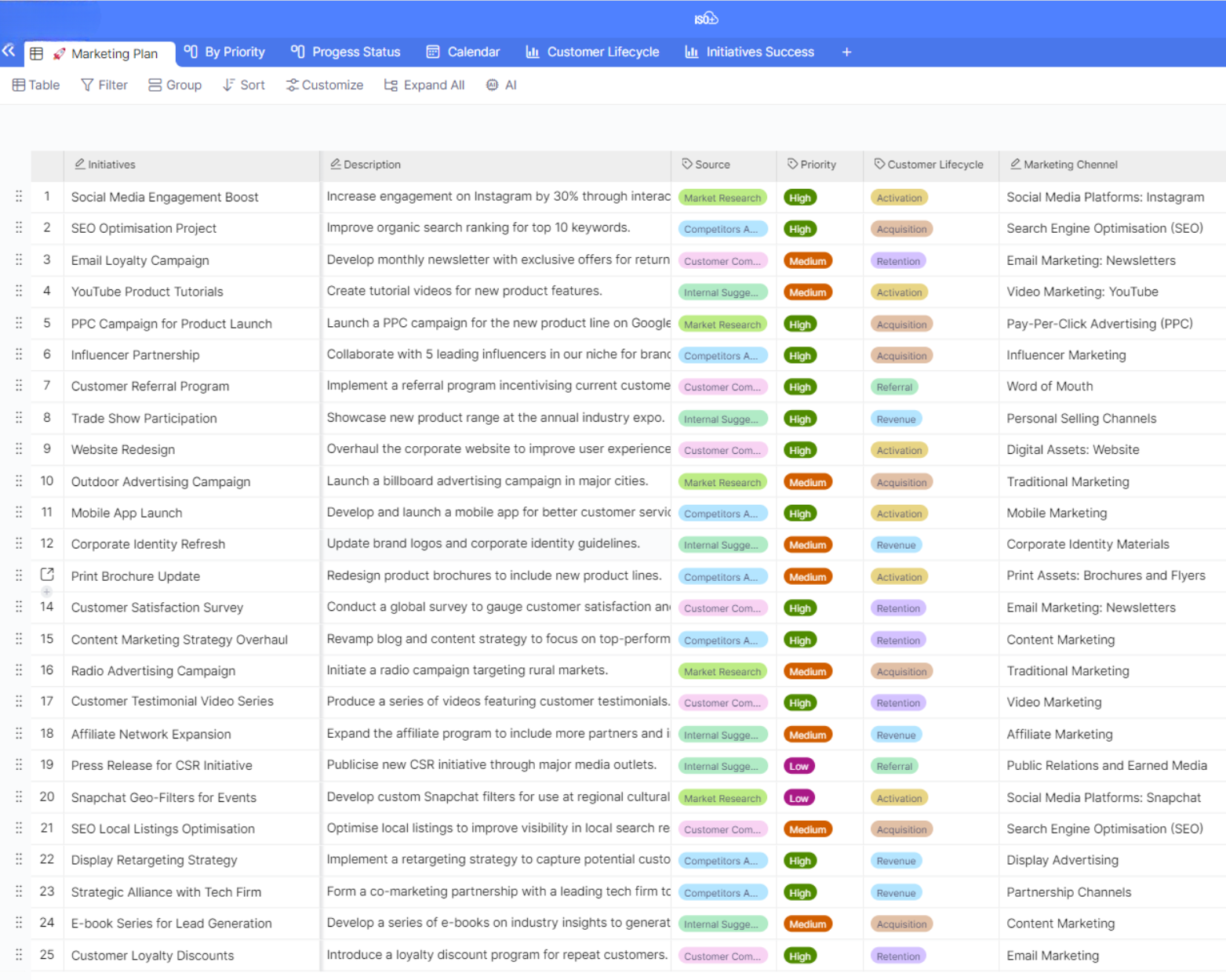Open row 13 record with expand icon
Screen dimensions: 1226x980
(47, 575)
